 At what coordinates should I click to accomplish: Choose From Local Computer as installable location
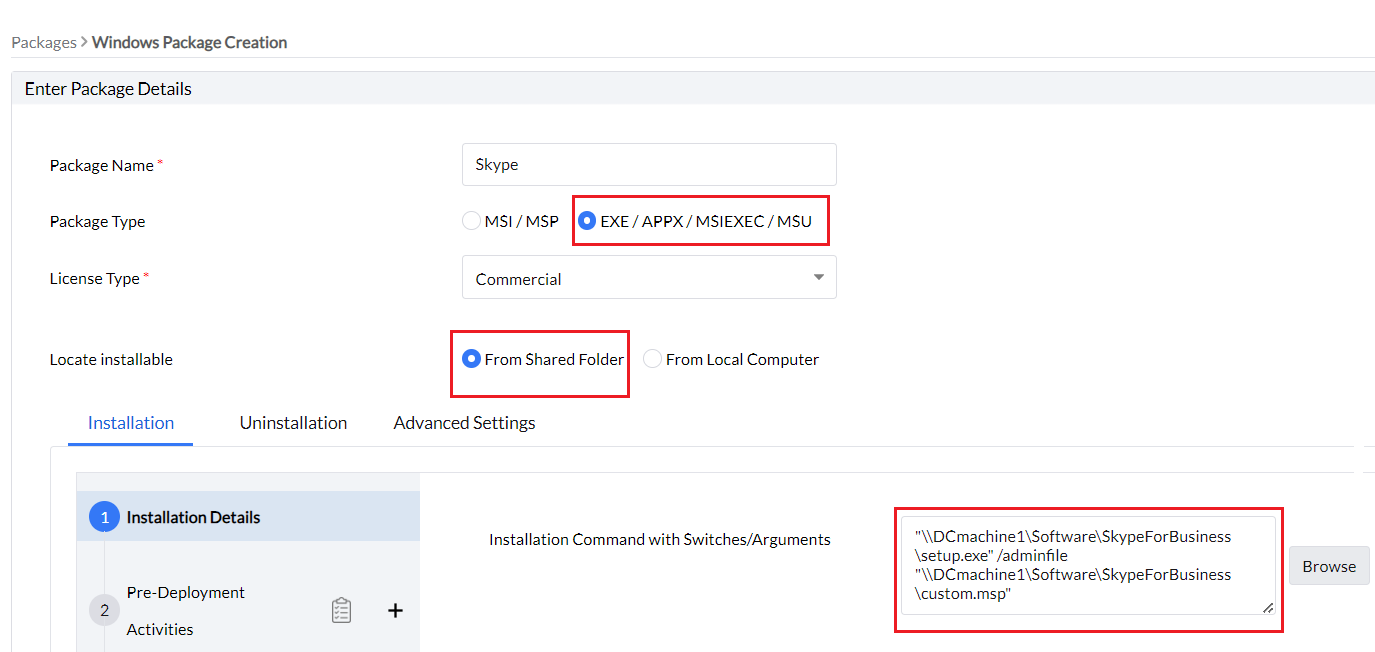click(x=652, y=359)
